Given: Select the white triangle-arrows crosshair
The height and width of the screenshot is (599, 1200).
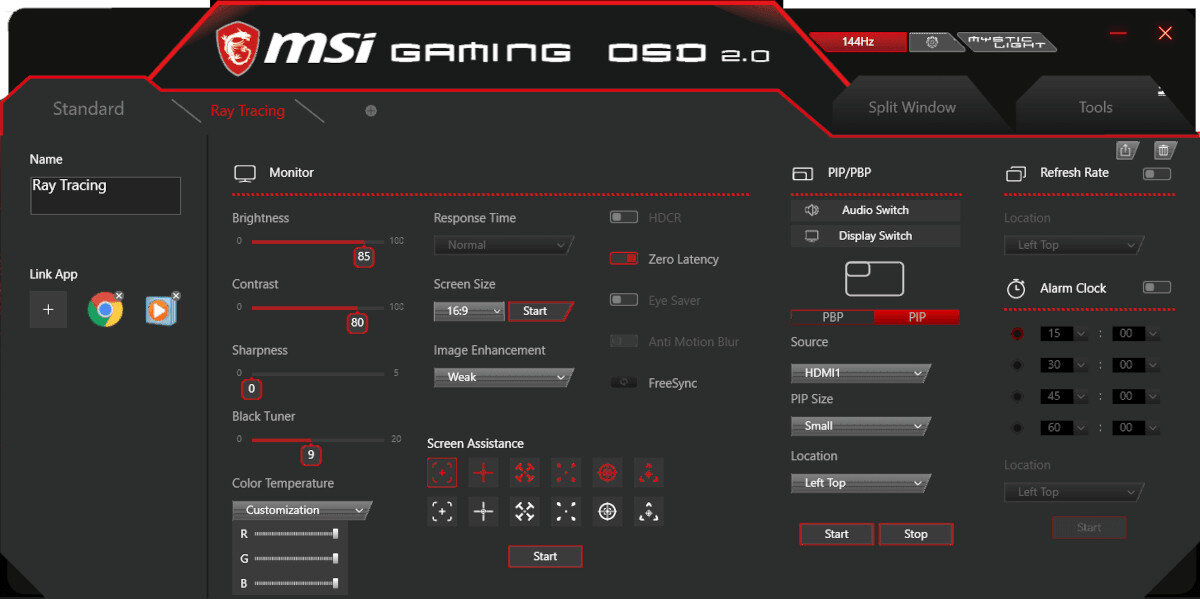Looking at the screenshot, I should pyautogui.click(x=649, y=512).
